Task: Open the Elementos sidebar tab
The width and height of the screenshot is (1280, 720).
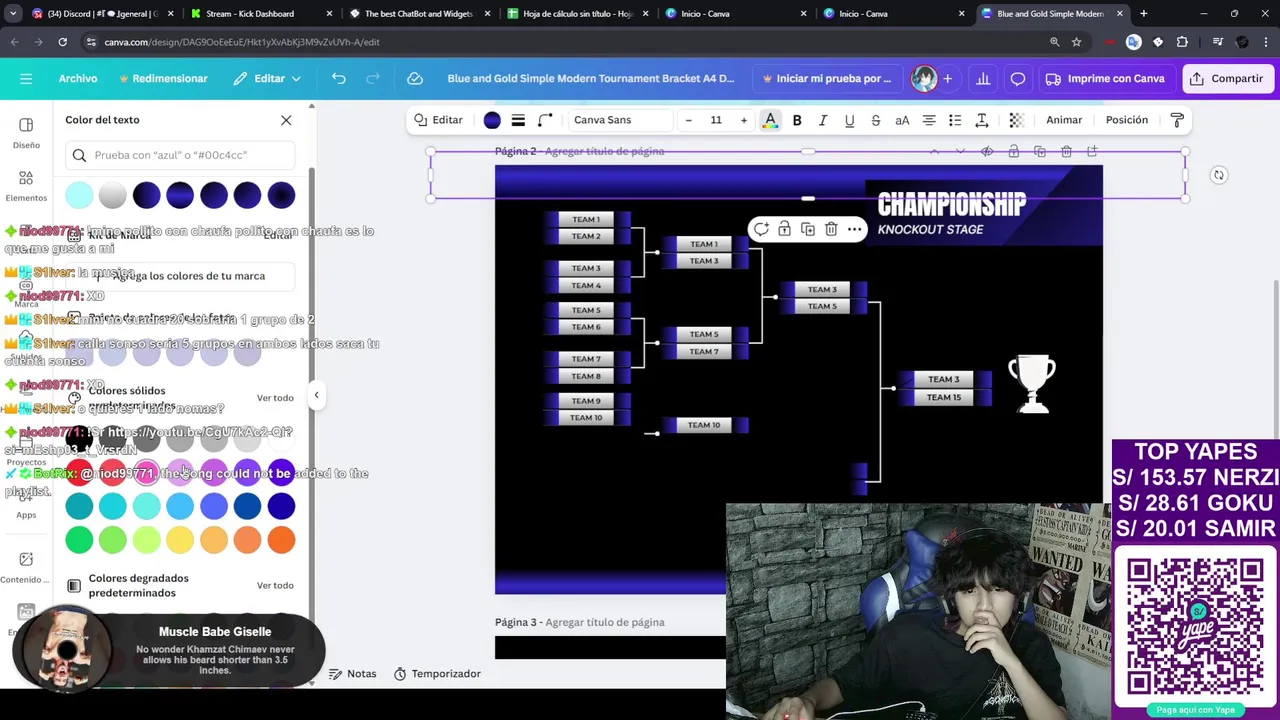Action: (26, 185)
